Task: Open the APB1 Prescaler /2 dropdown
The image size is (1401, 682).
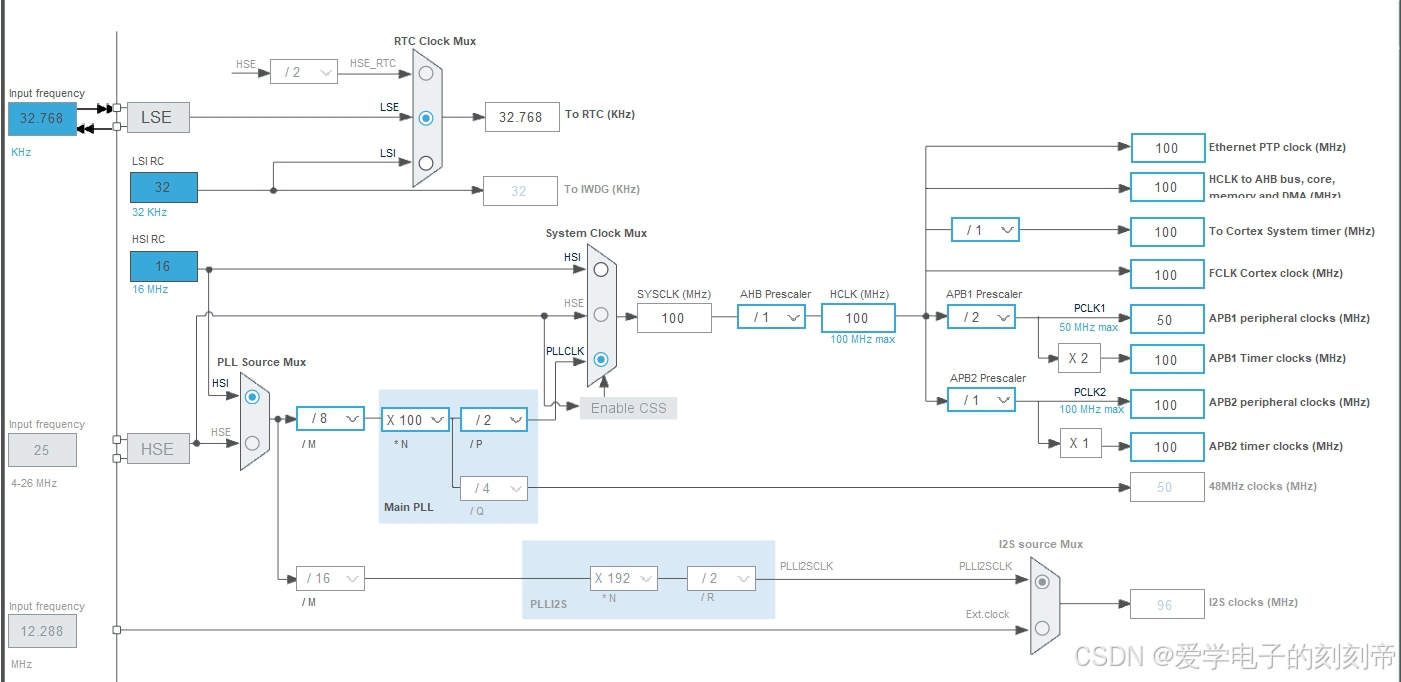Action: (x=981, y=317)
